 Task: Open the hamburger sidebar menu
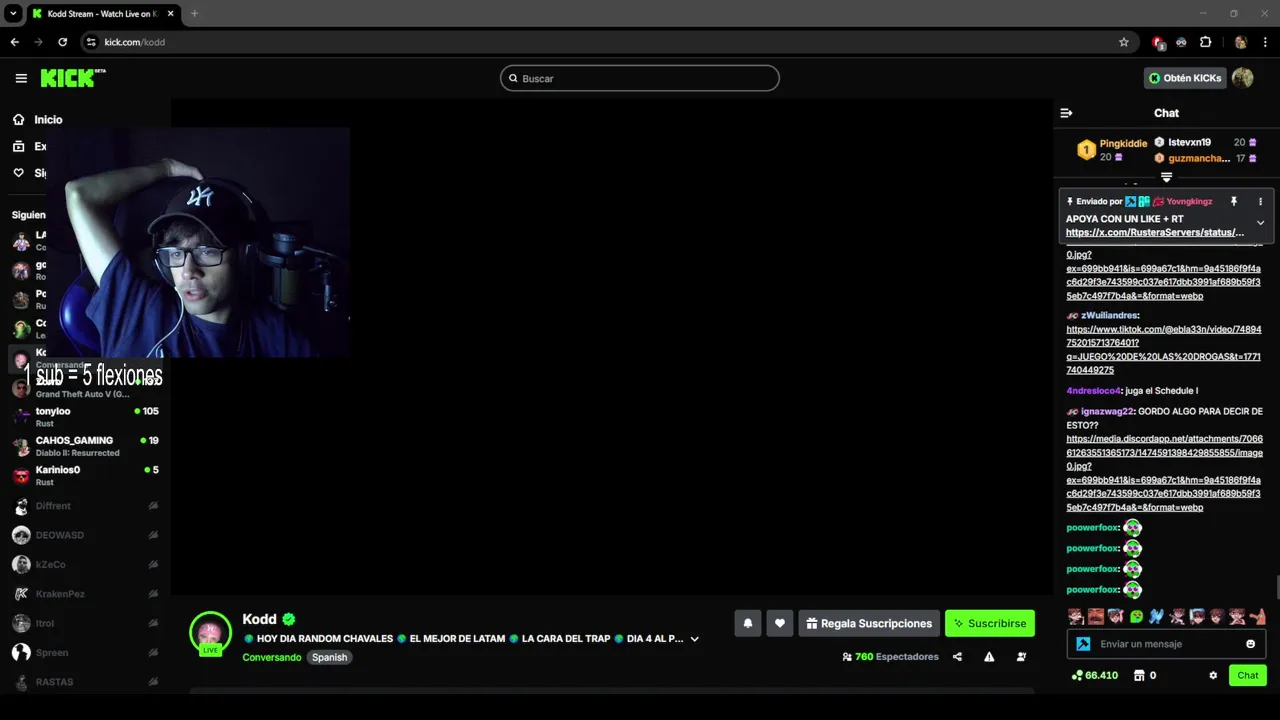point(21,78)
